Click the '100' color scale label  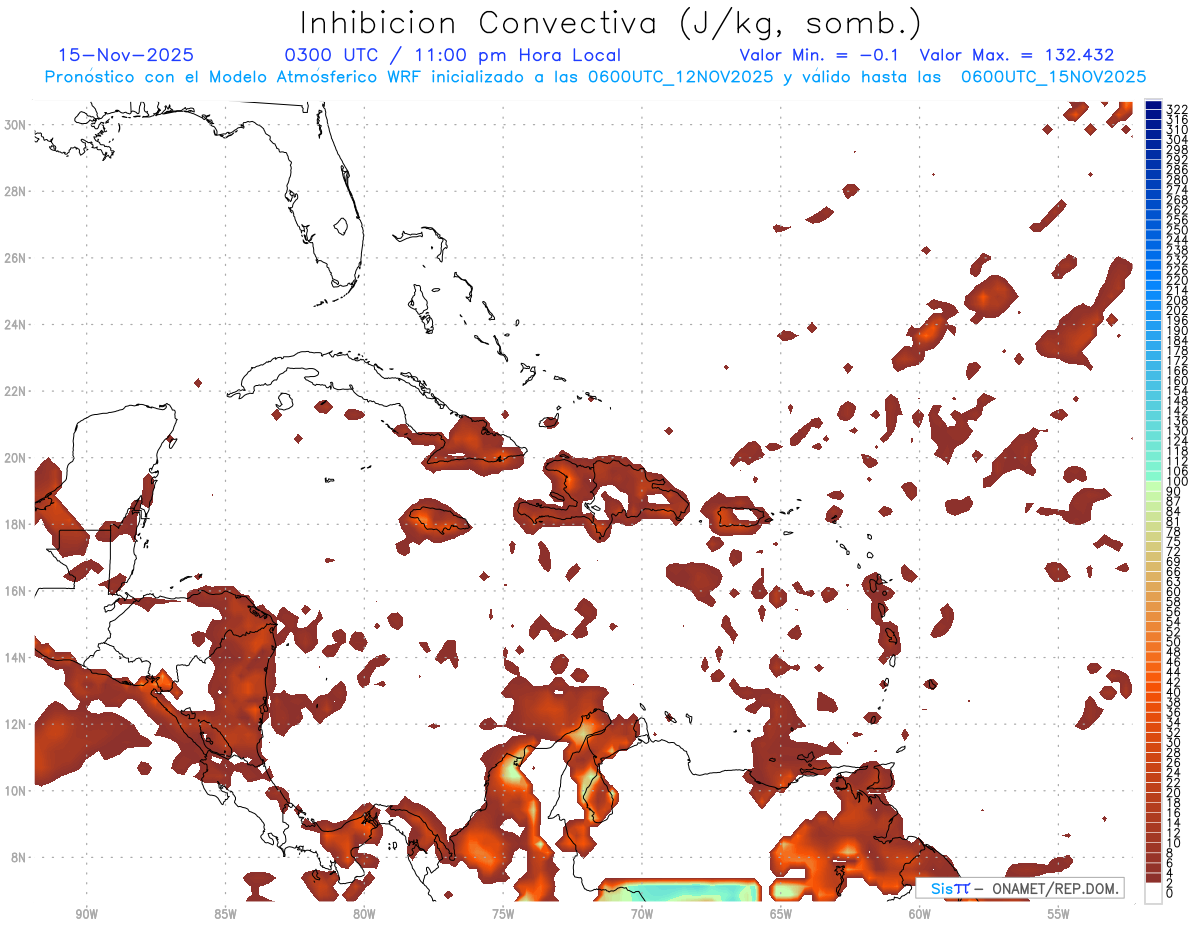1177,482
